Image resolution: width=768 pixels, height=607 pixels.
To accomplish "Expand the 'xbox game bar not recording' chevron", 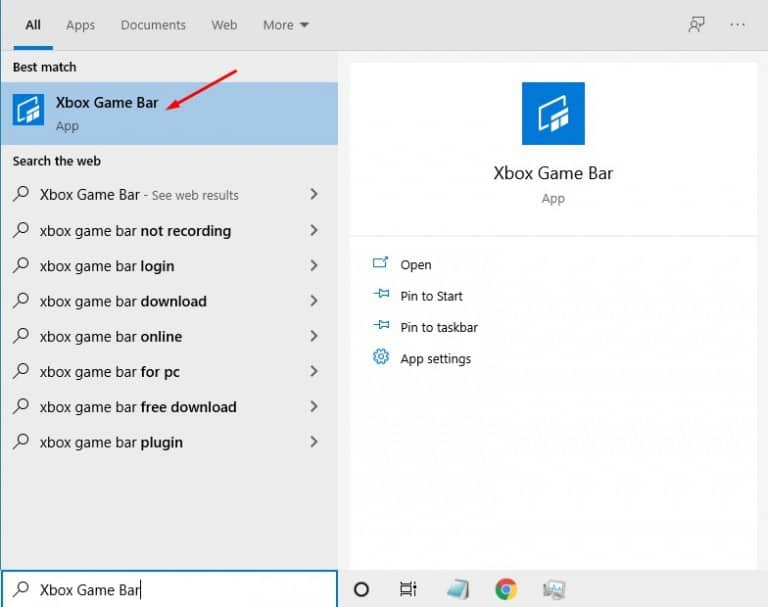I will point(314,230).
